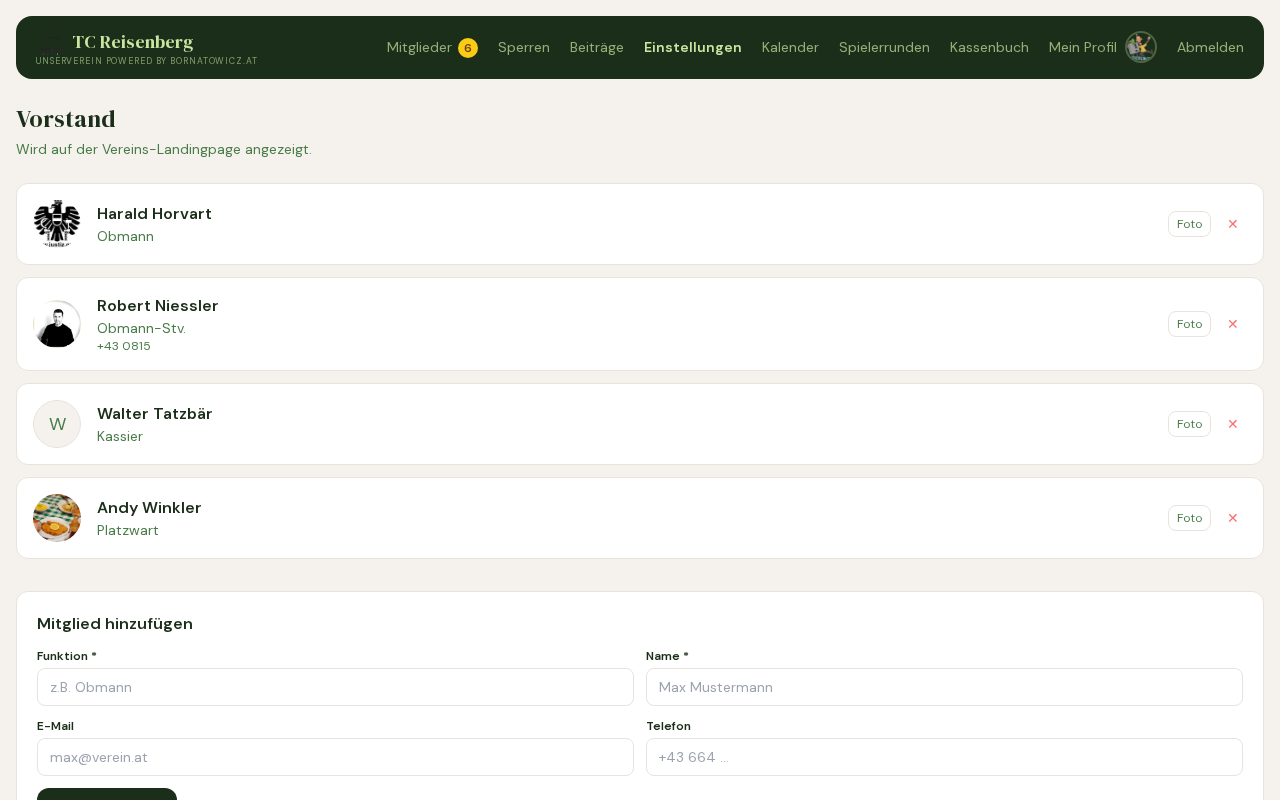1280x800 pixels.
Task: Click Foto button for Harald Horvart
Action: 1189,224
